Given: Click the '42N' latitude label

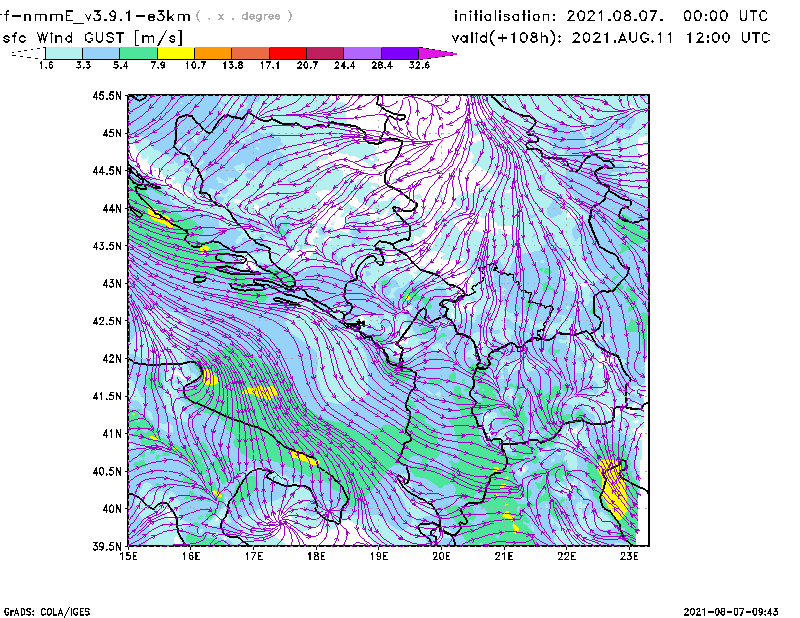Looking at the screenshot, I should click(x=112, y=358).
